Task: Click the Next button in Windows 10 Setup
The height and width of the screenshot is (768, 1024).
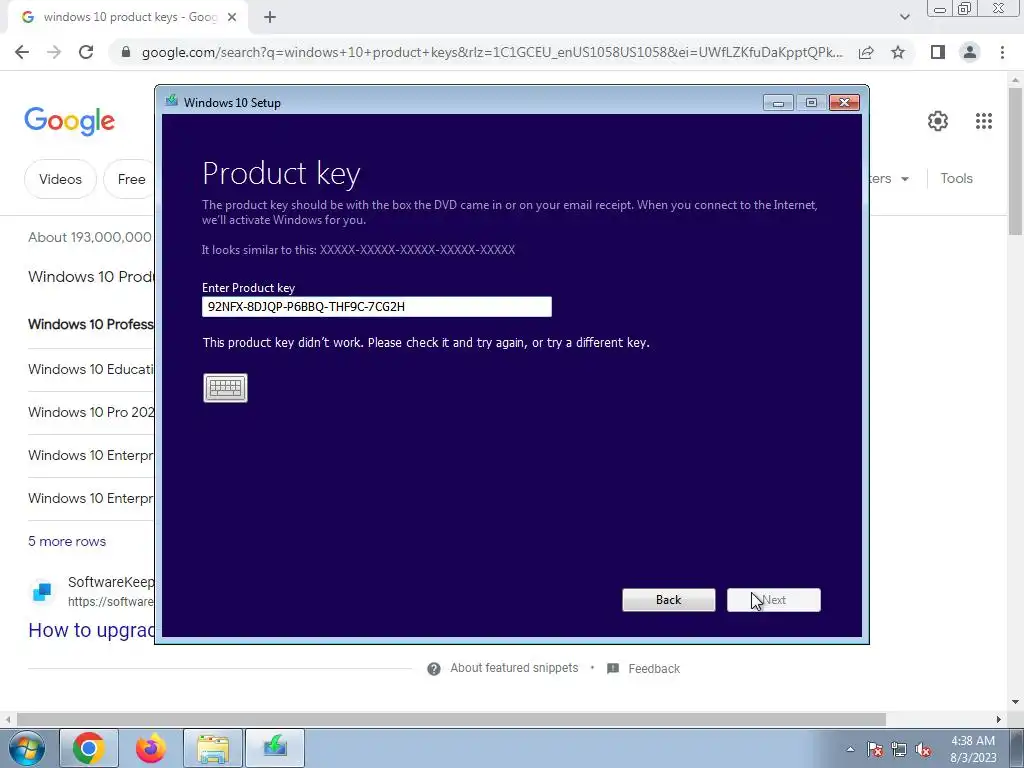Action: 773,600
